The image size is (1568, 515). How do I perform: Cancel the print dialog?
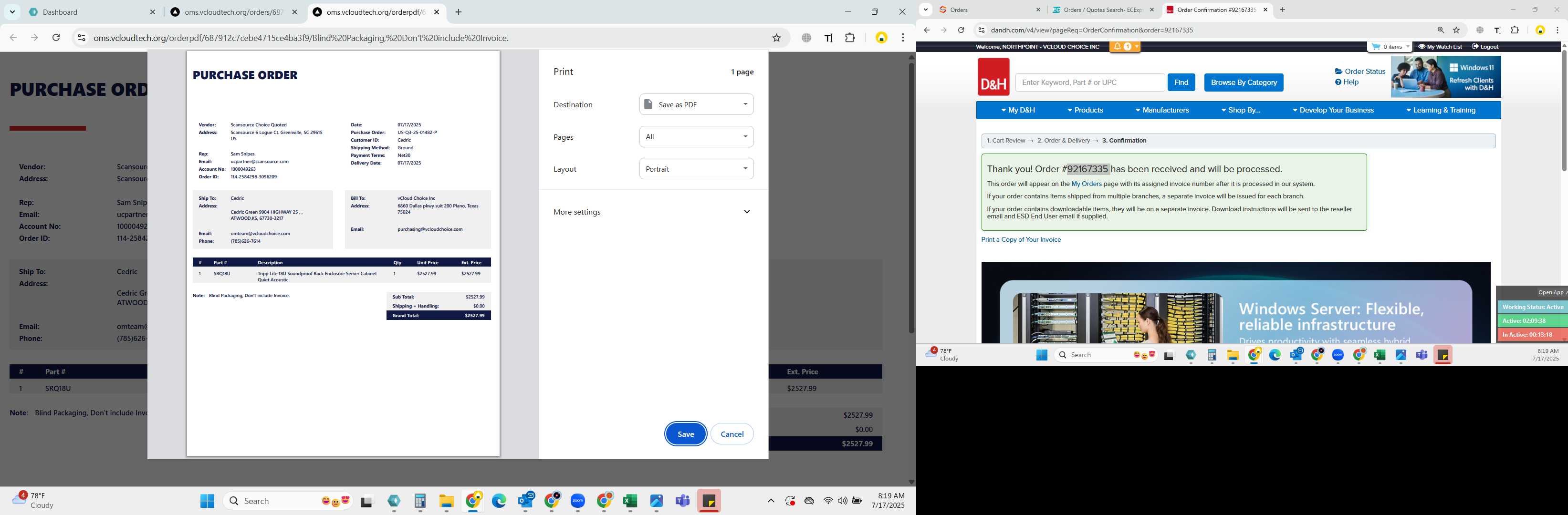(x=732, y=433)
